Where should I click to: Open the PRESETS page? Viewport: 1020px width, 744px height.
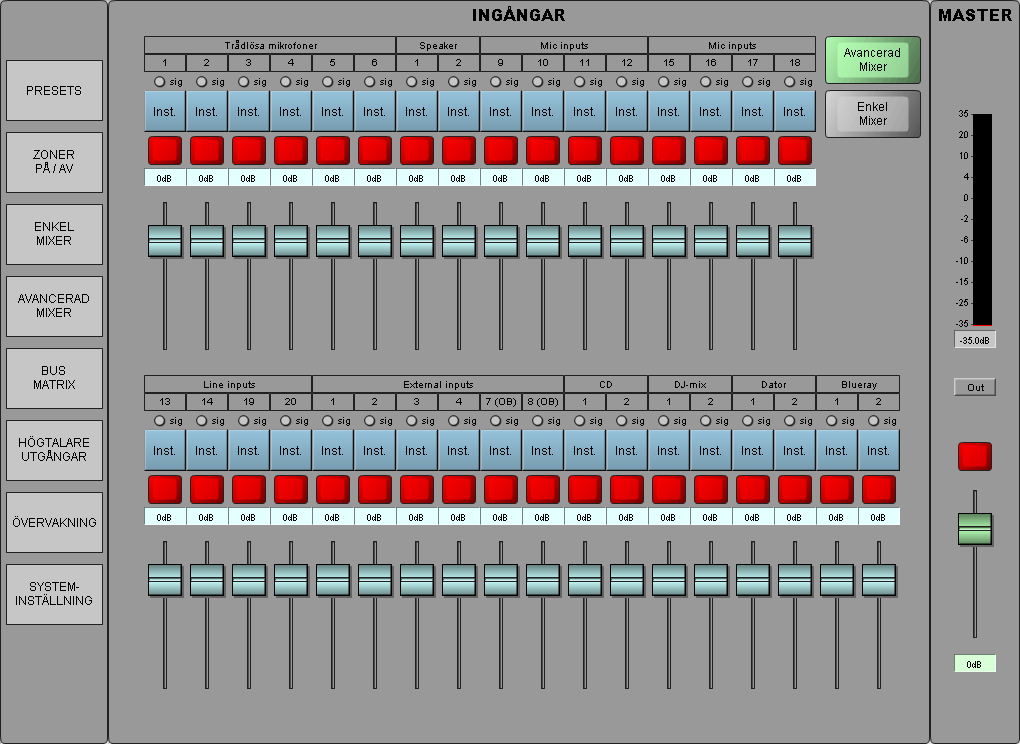point(54,90)
